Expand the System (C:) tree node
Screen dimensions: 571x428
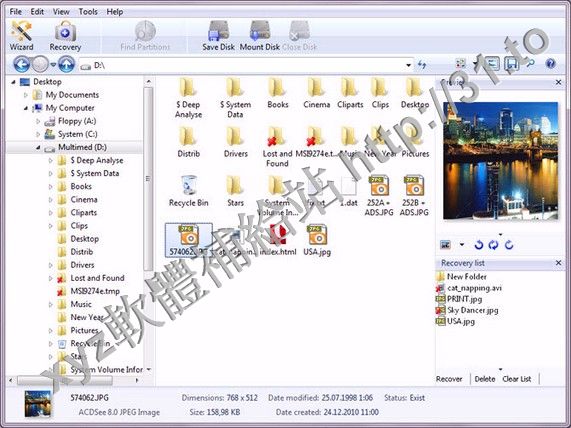[x=38, y=134]
